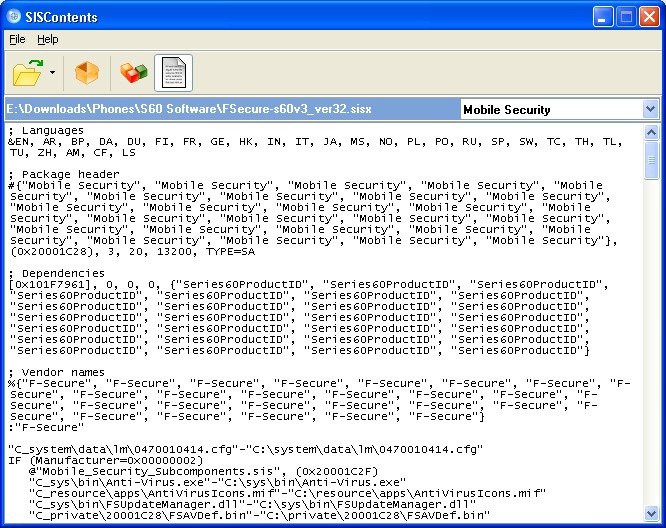Image resolution: width=666 pixels, height=528 pixels.
Task: Open the Help menu
Action: coord(48,40)
